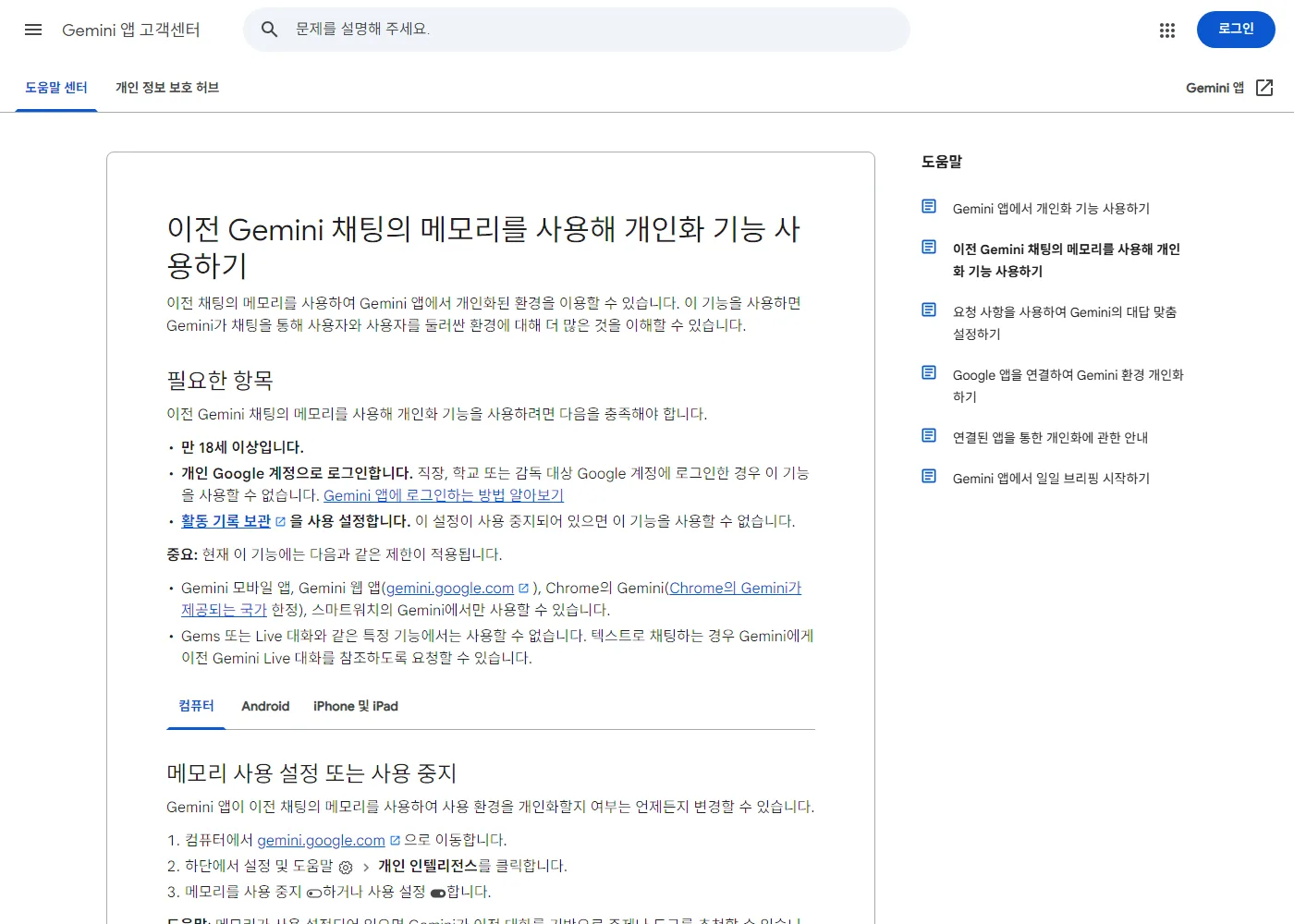This screenshot has width=1294, height=924.
Task: Click external-link icon after '활동 기록 보관'
Action: (281, 522)
